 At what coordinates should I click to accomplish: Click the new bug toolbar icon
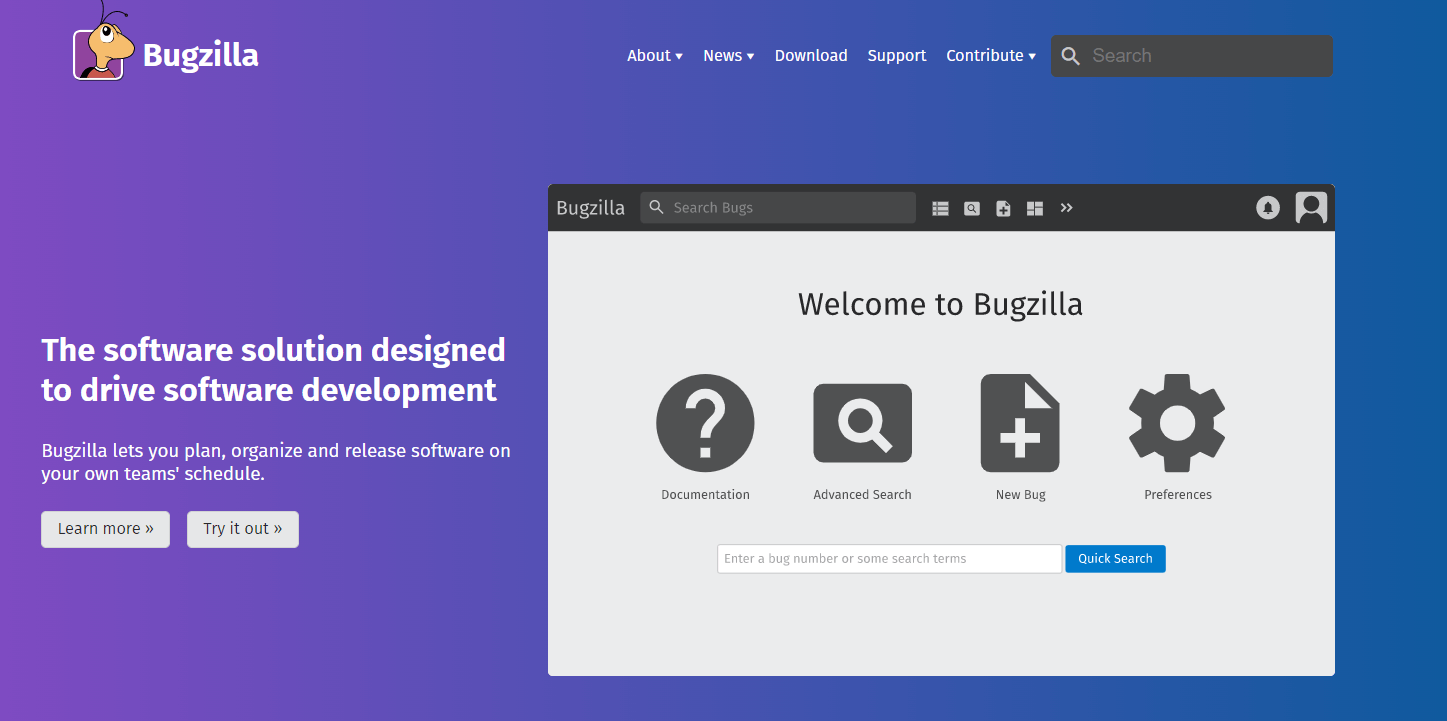(1003, 208)
